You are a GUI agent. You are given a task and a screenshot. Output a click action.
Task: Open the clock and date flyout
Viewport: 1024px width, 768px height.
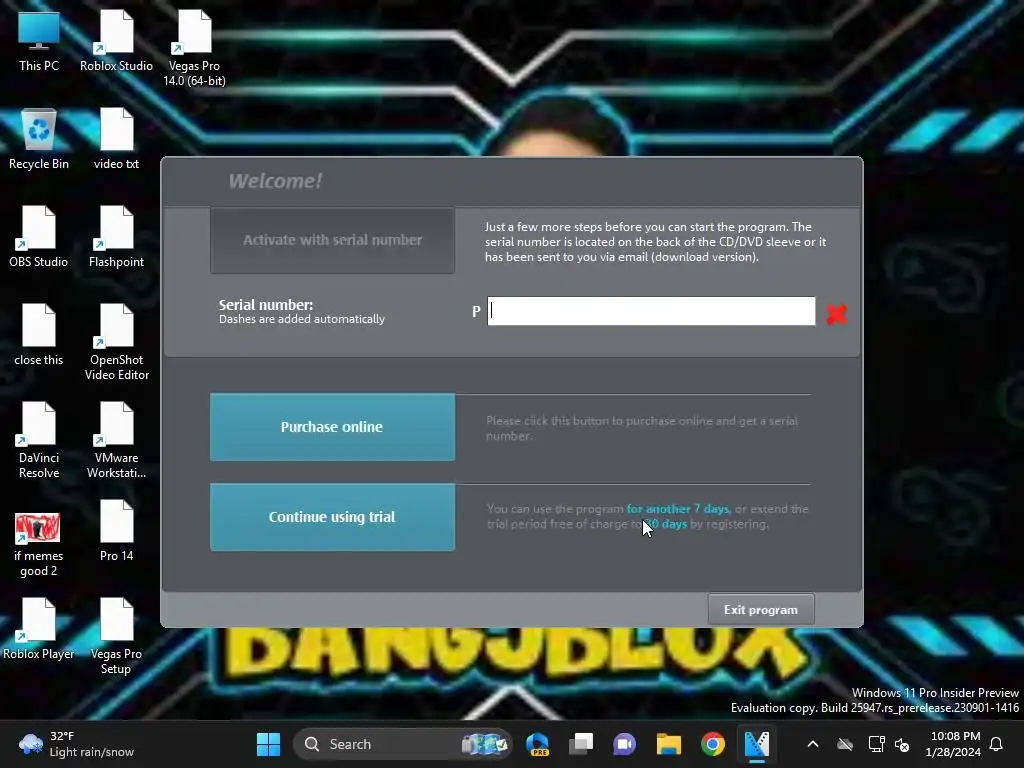pyautogui.click(x=953, y=744)
